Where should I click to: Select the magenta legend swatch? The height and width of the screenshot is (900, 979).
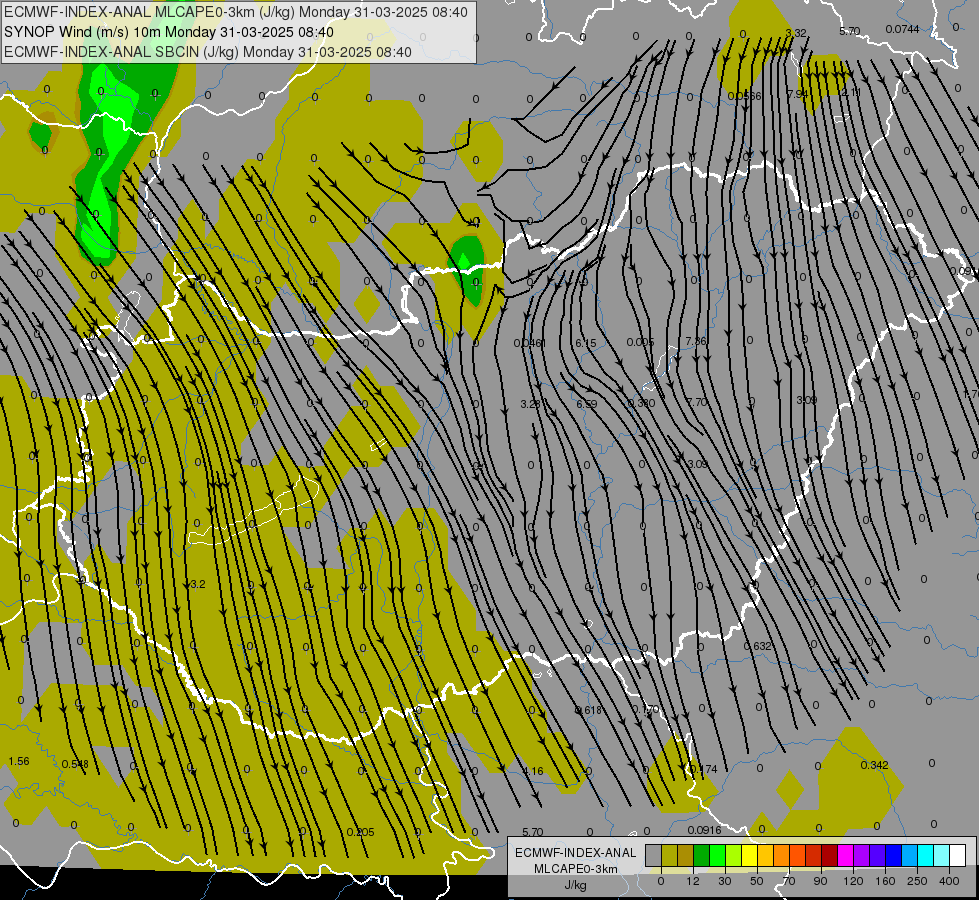(x=846, y=855)
